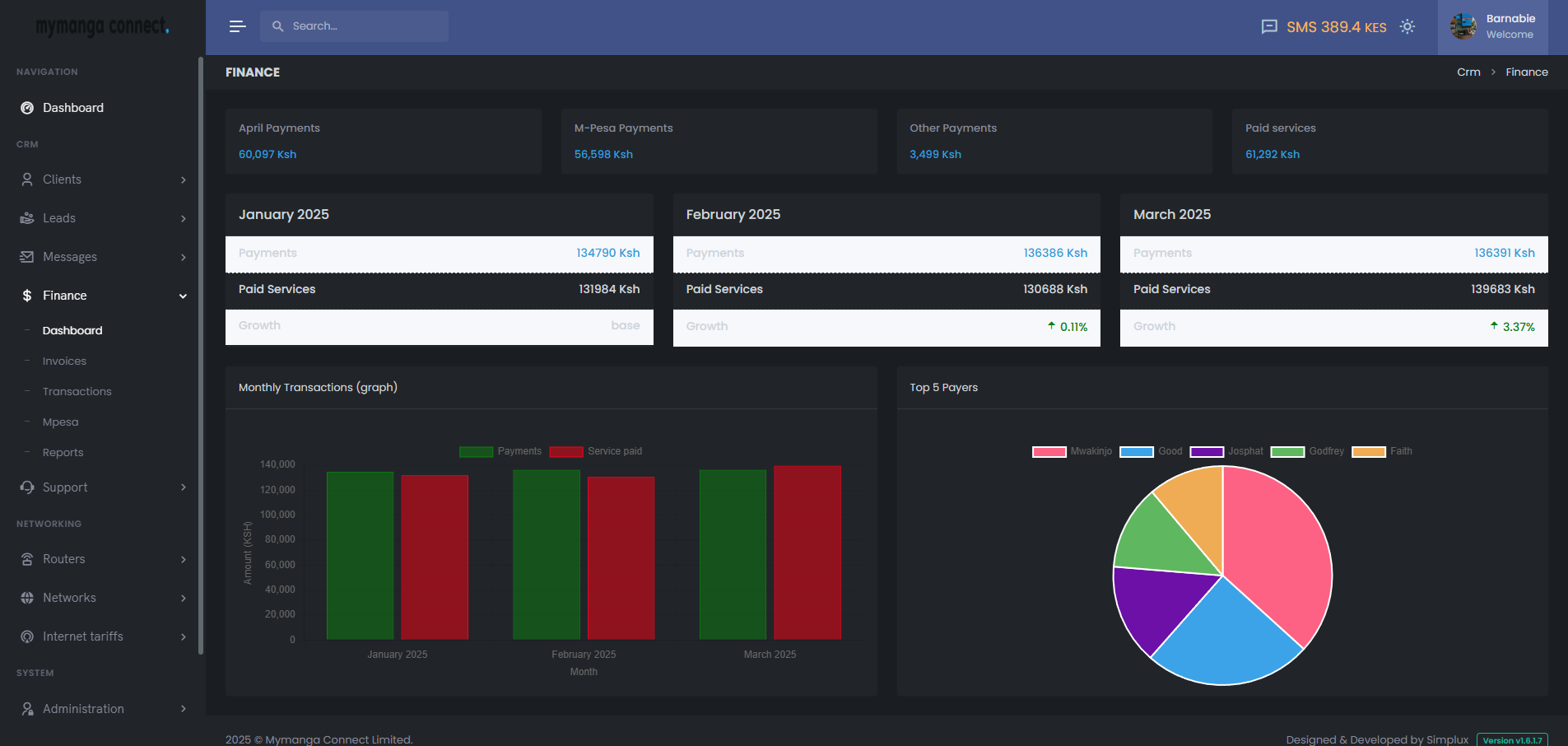Click the Routers icon in sidebar
Screen dimensions: 1568x746
point(27,559)
